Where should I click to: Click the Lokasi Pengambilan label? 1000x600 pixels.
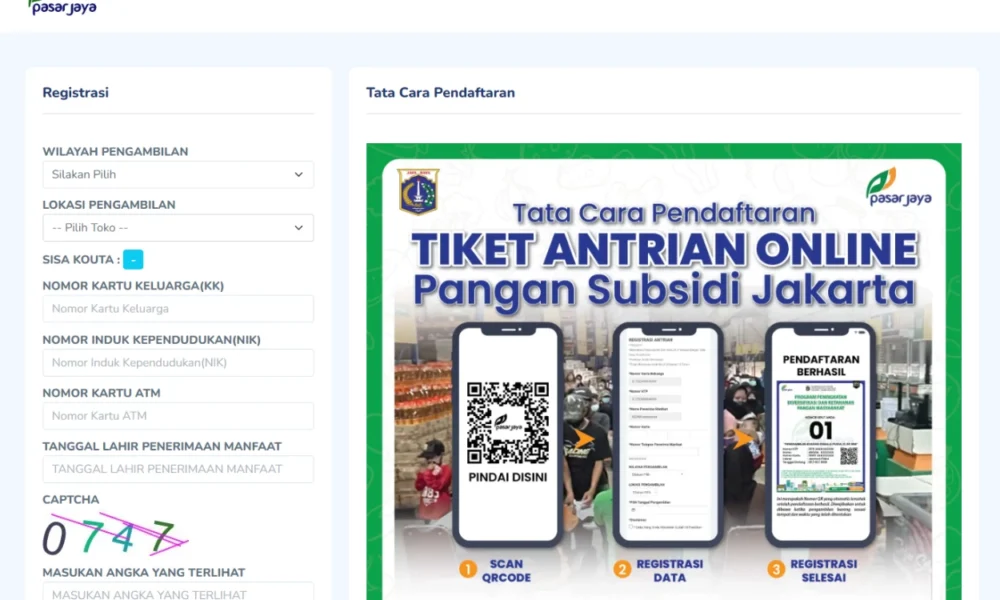109,205
